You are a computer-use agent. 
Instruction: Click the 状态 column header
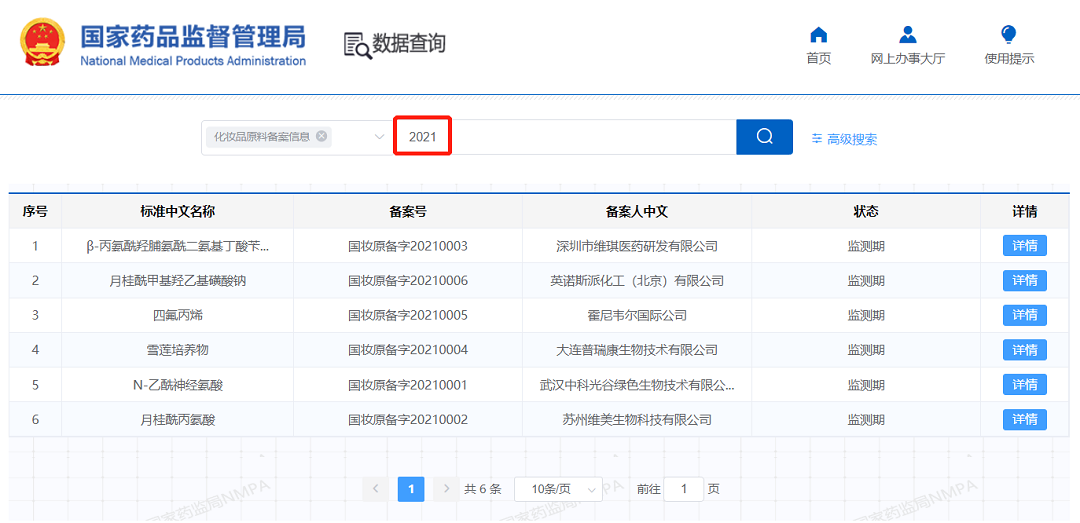(x=866, y=212)
